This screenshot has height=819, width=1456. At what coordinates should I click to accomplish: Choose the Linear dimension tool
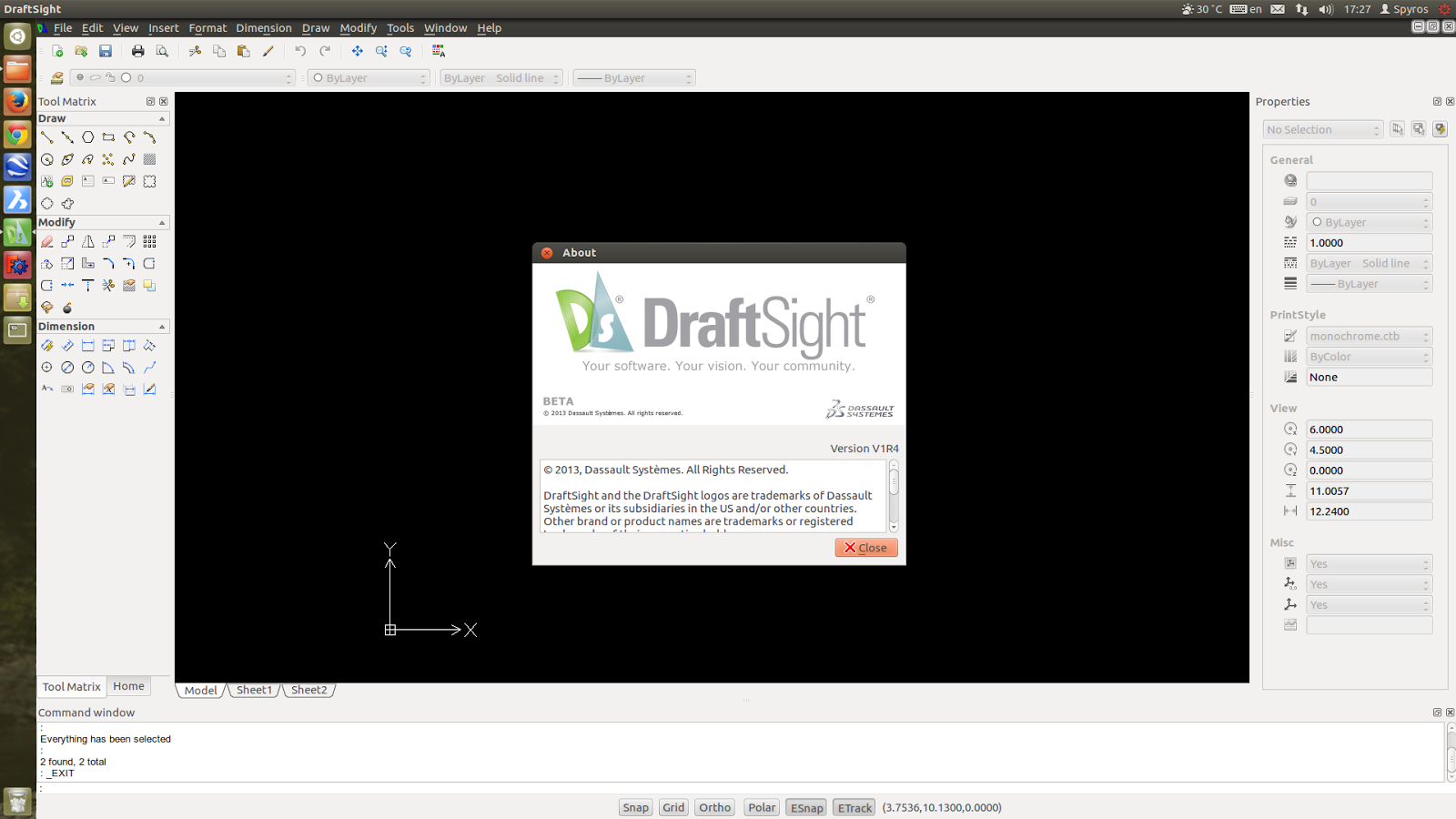point(88,346)
